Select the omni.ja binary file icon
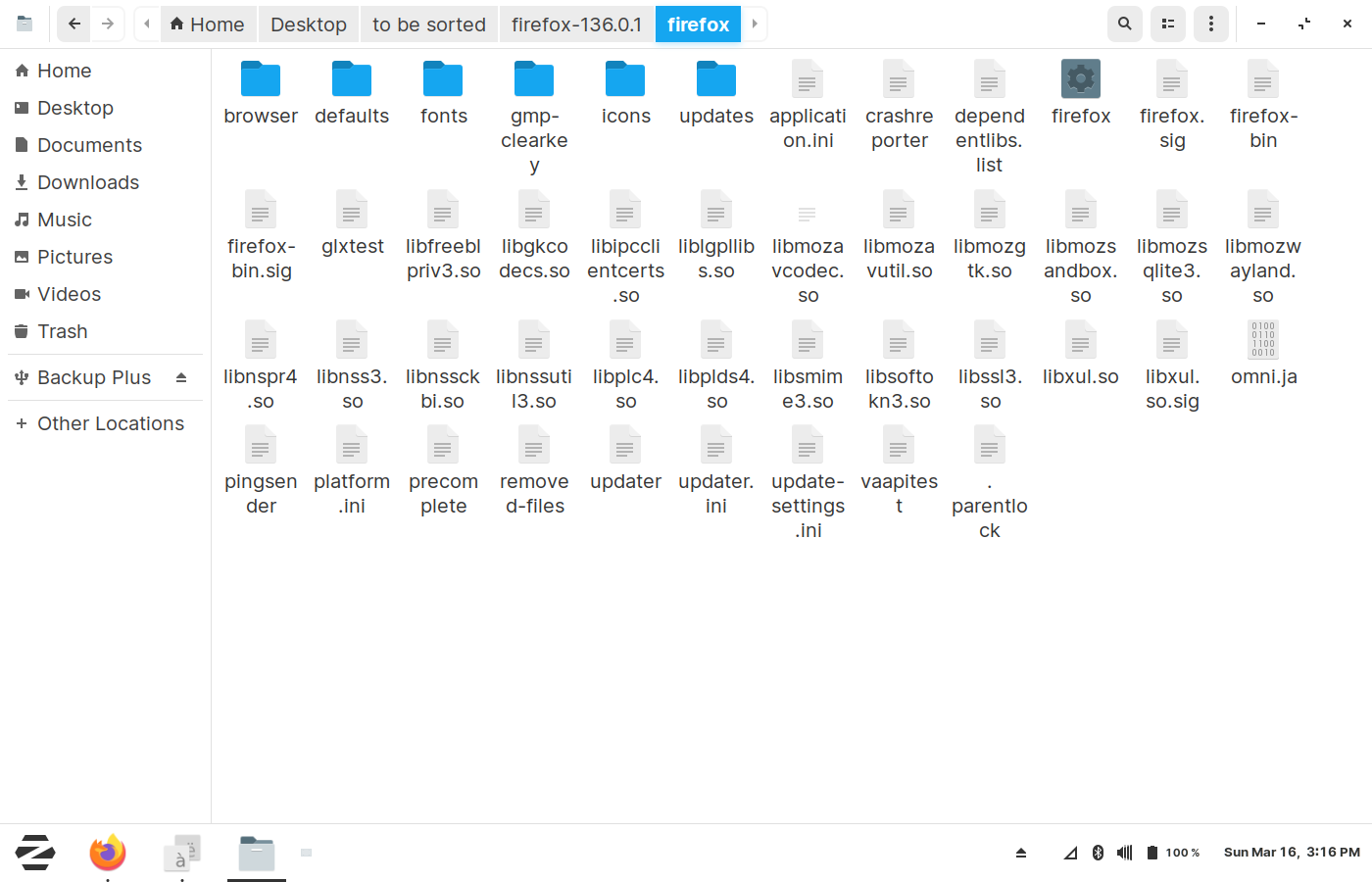This screenshot has height=882, width=1372. [1263, 340]
